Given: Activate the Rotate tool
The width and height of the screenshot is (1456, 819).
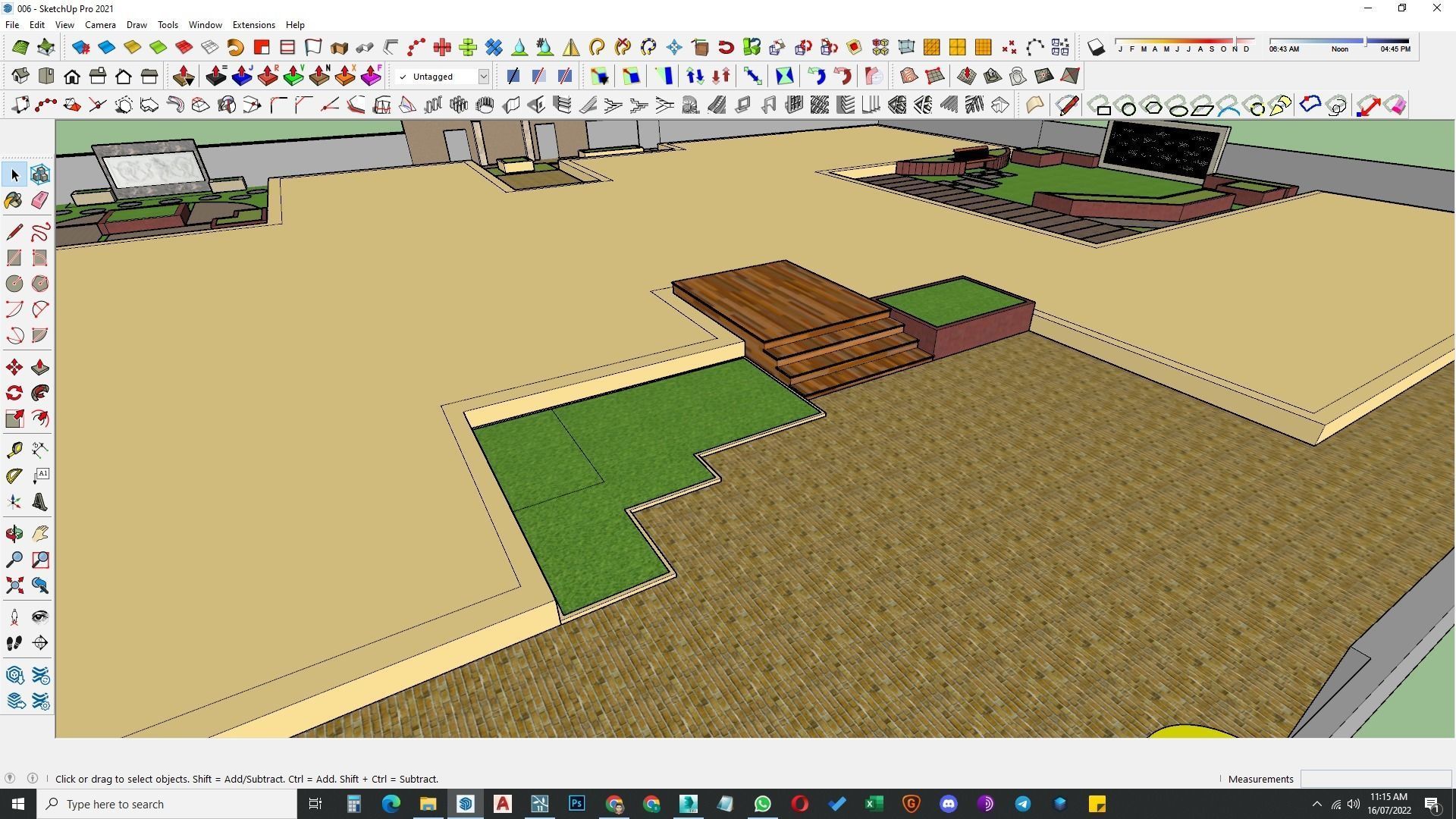Looking at the screenshot, I should (14, 393).
